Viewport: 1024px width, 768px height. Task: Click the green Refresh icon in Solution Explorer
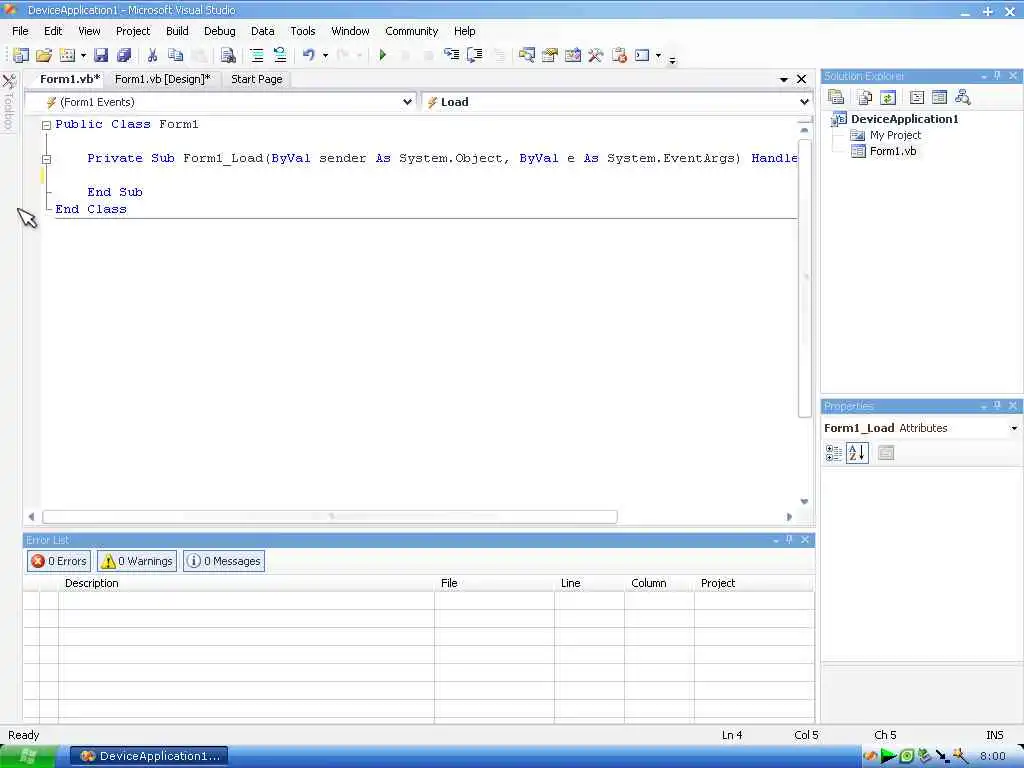point(888,97)
